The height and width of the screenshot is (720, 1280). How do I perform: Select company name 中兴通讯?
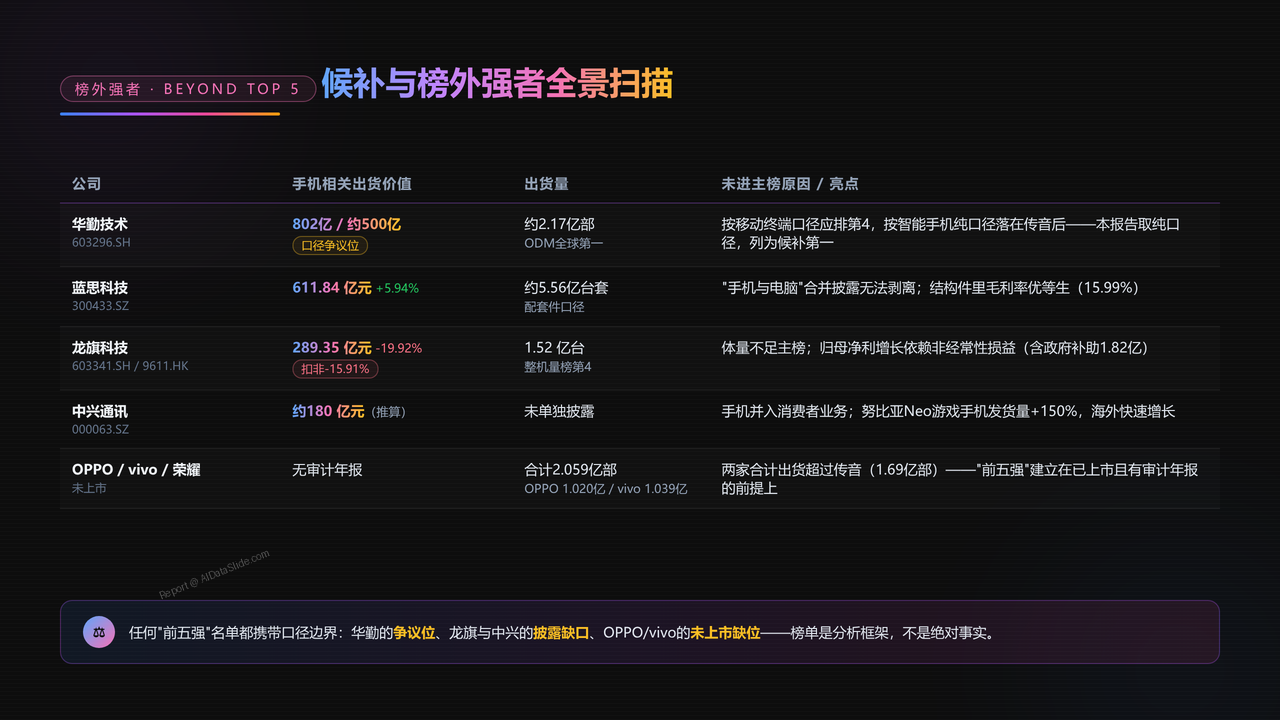pos(100,411)
